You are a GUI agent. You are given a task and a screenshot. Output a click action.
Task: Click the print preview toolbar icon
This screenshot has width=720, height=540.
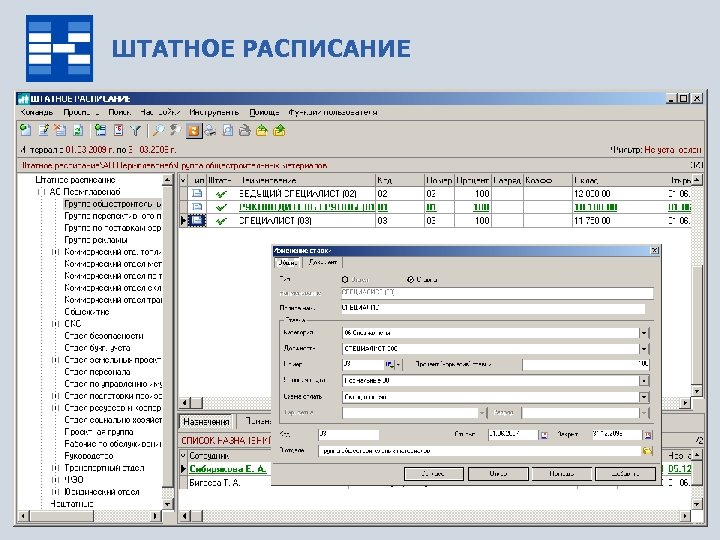(x=228, y=130)
